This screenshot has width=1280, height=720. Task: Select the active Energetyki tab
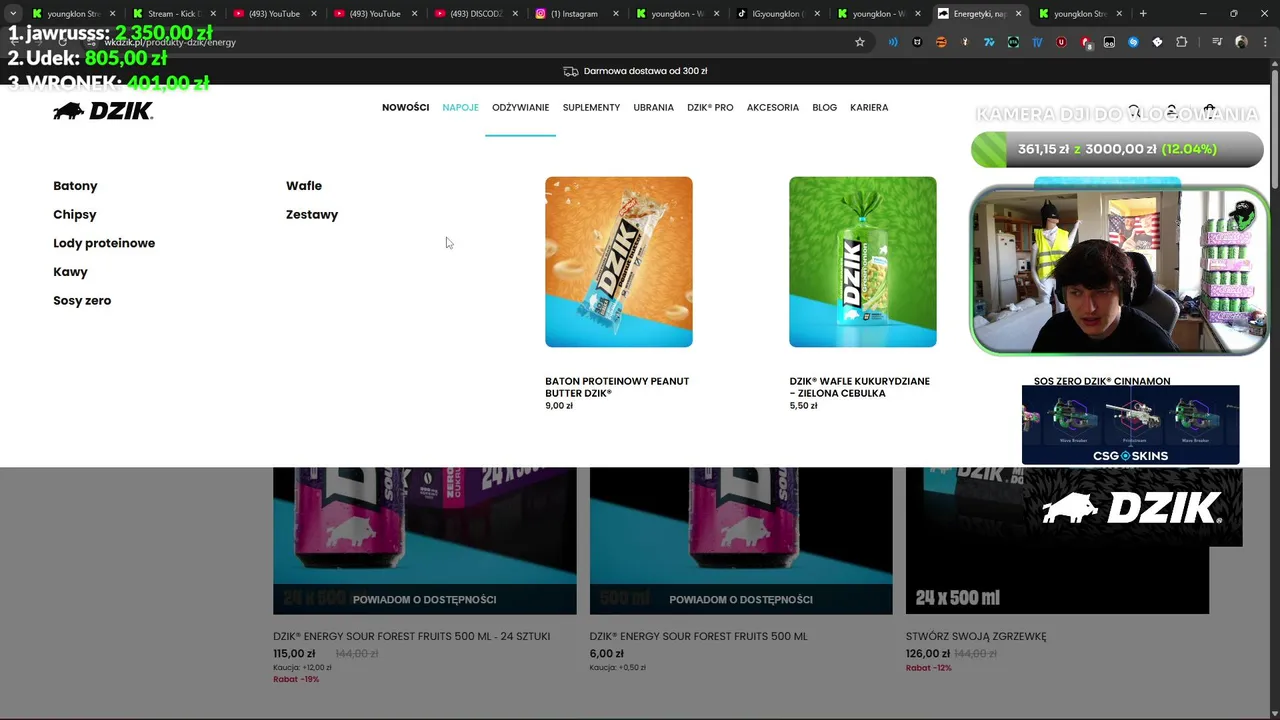pyautogui.click(x=978, y=14)
